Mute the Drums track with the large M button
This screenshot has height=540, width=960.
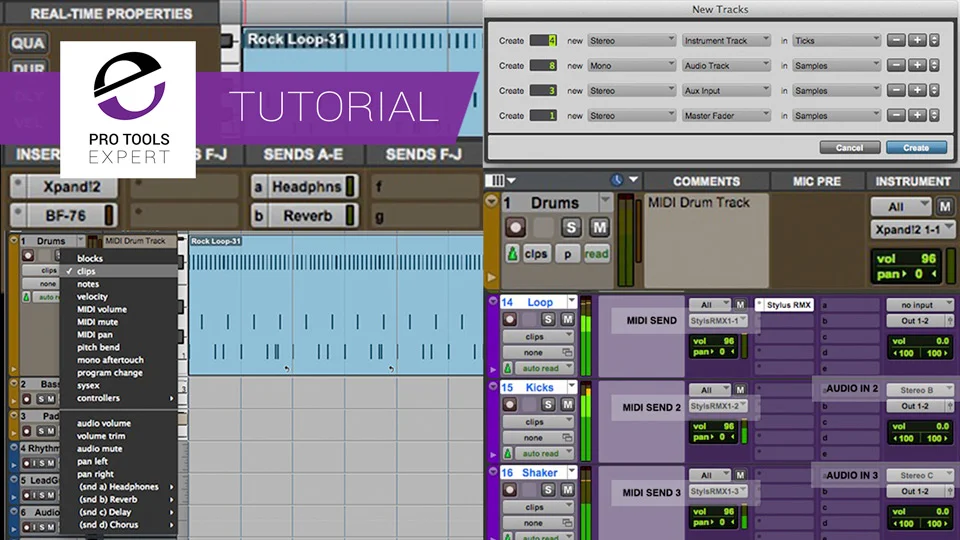click(x=599, y=228)
